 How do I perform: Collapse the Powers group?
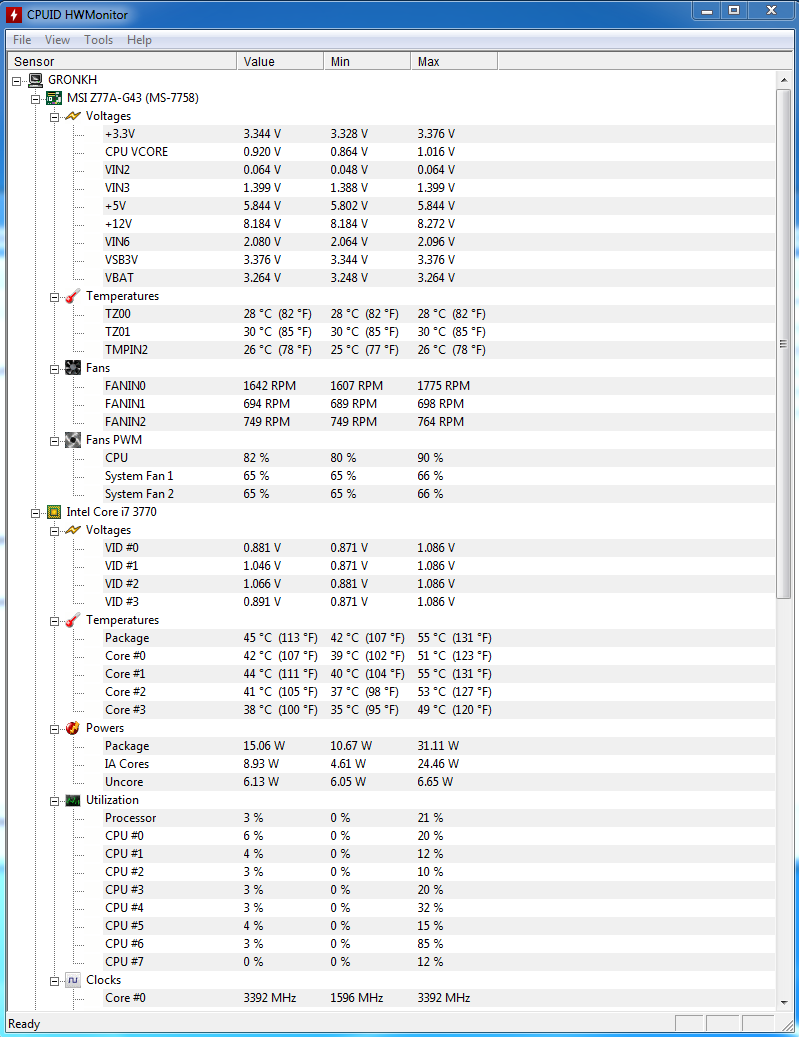(x=54, y=729)
